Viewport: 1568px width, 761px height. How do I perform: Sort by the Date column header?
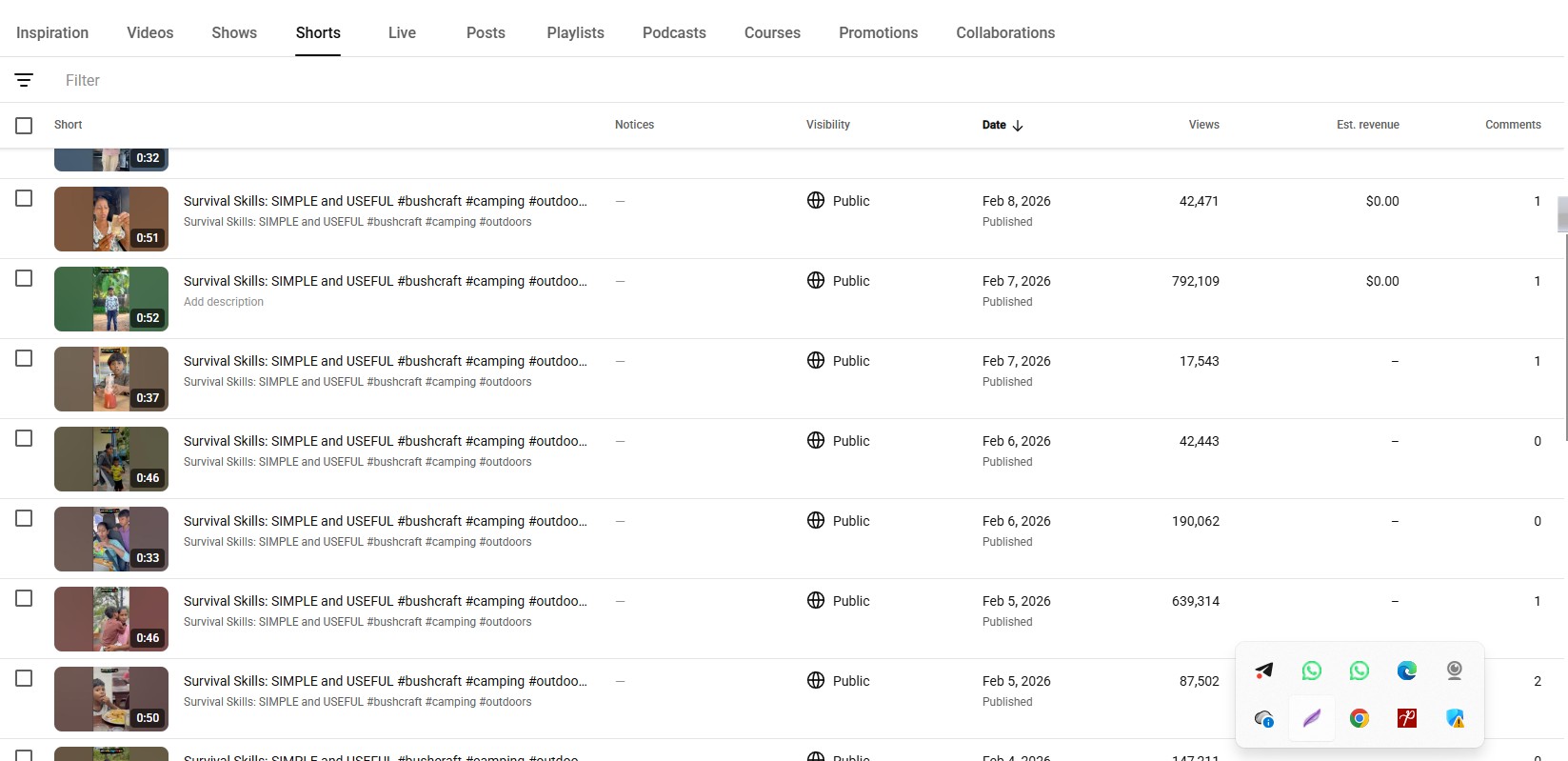pyautogui.click(x=994, y=125)
